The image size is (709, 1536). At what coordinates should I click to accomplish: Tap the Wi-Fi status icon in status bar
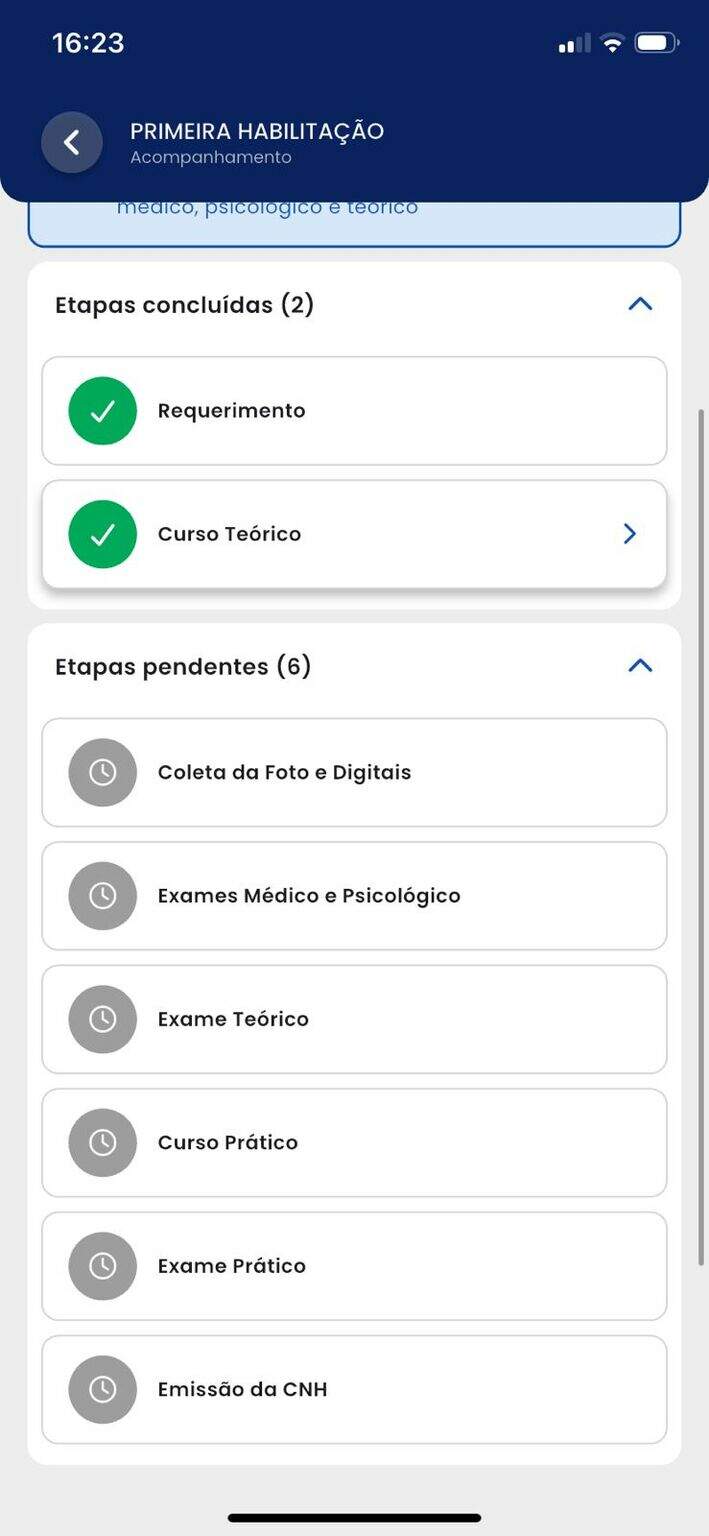coord(612,43)
